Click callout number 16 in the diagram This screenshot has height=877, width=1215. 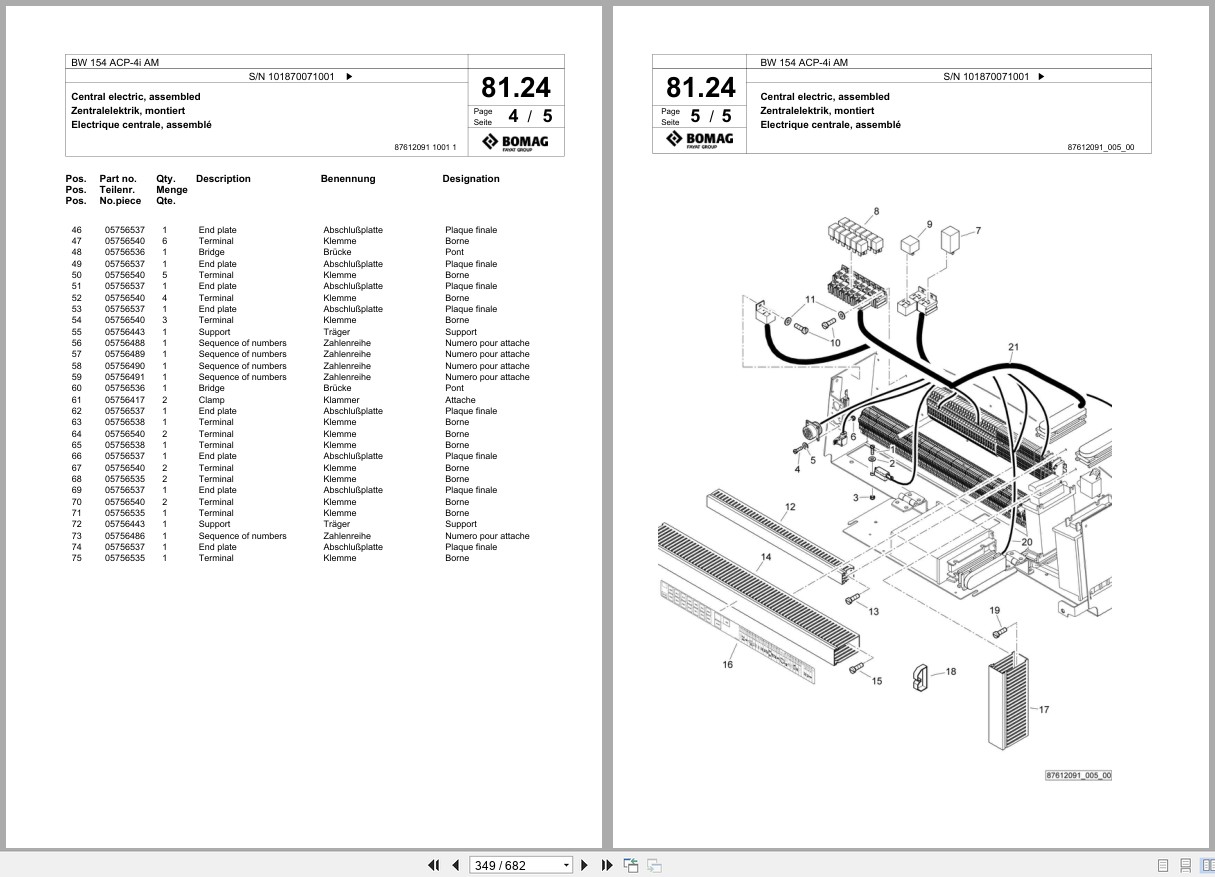(727, 664)
